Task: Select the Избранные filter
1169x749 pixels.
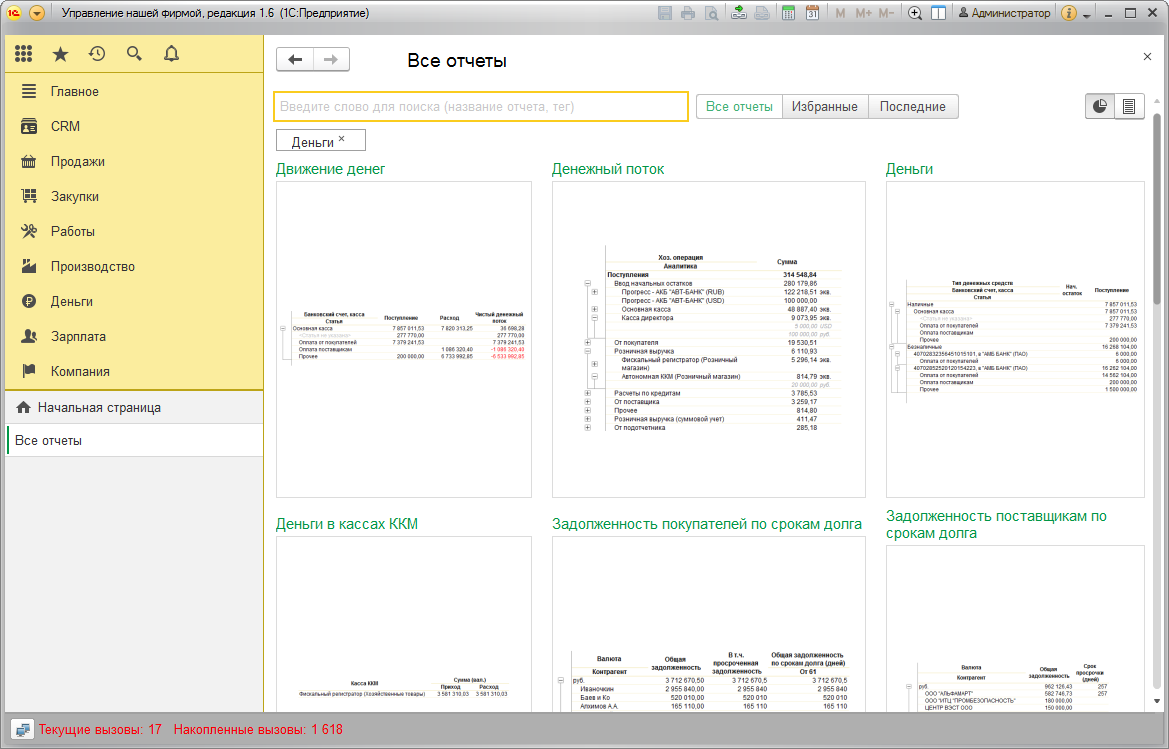Action: 825,107
